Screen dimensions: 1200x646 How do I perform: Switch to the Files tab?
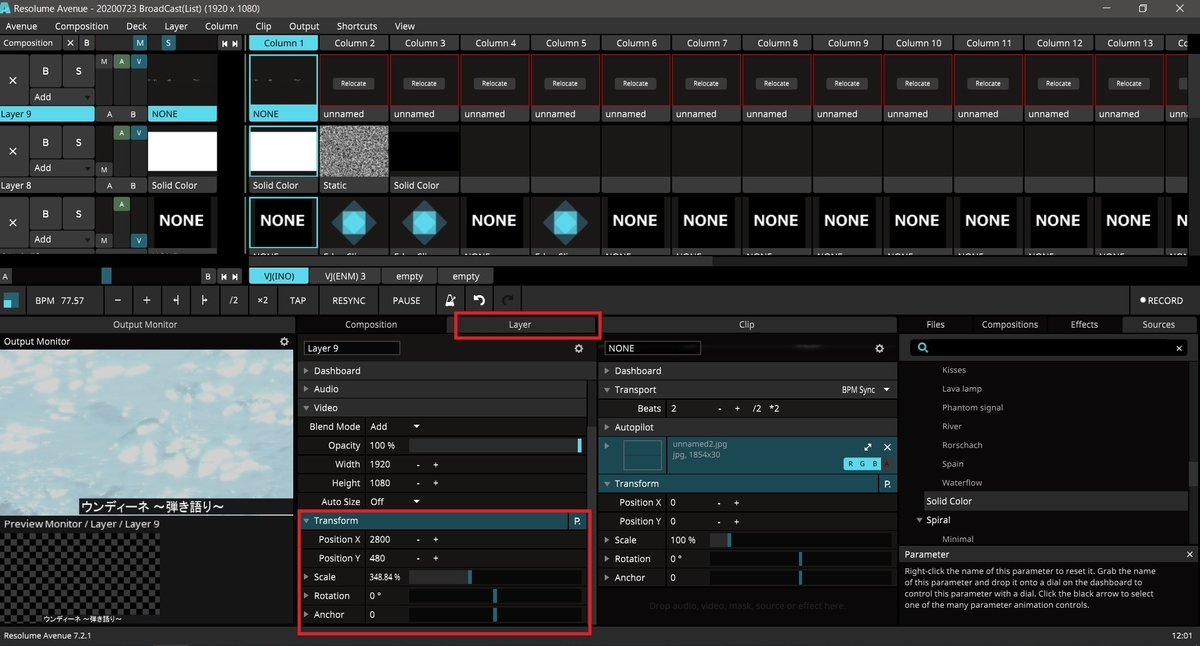click(x=935, y=324)
